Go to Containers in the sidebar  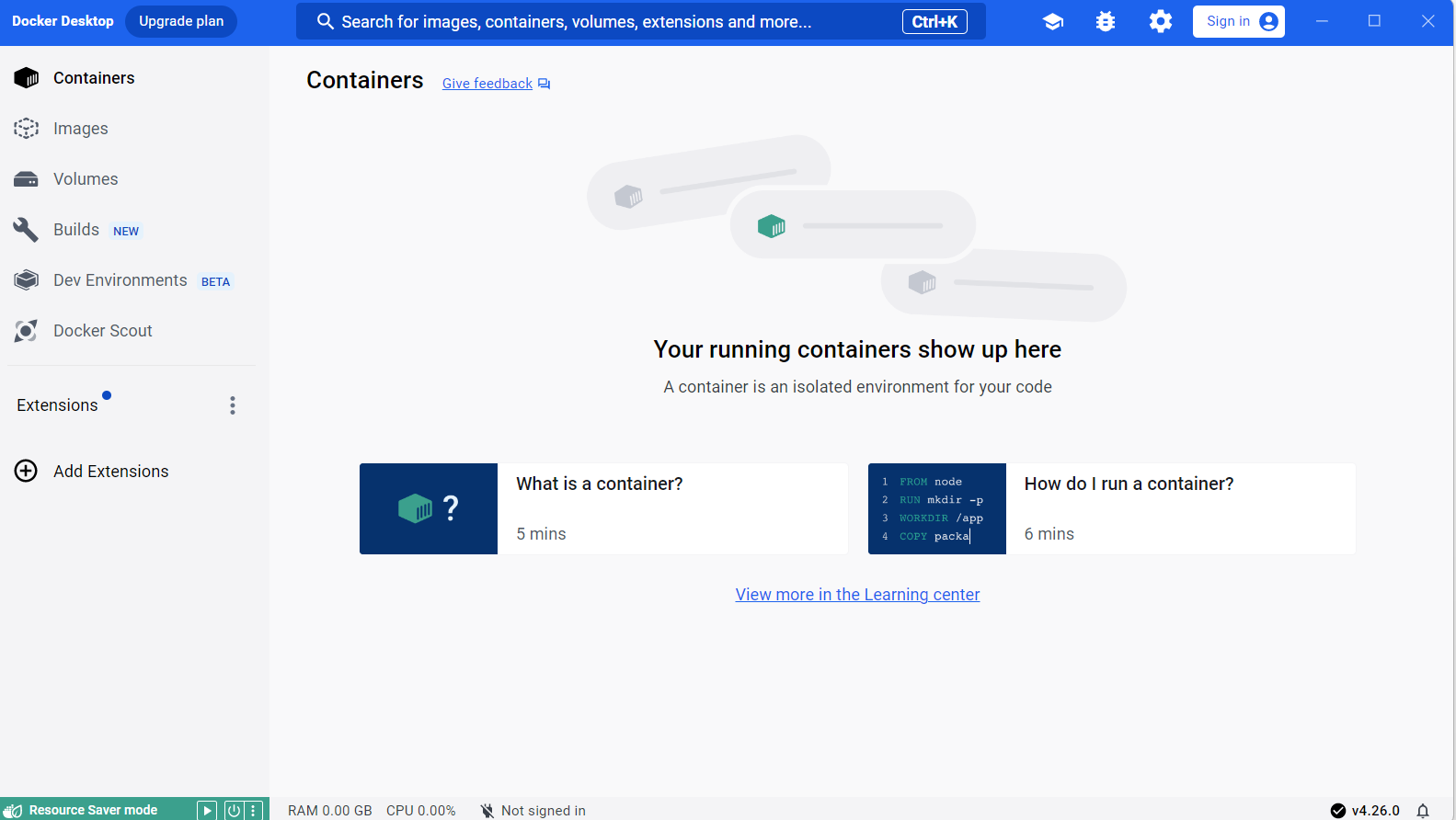[x=134, y=78]
